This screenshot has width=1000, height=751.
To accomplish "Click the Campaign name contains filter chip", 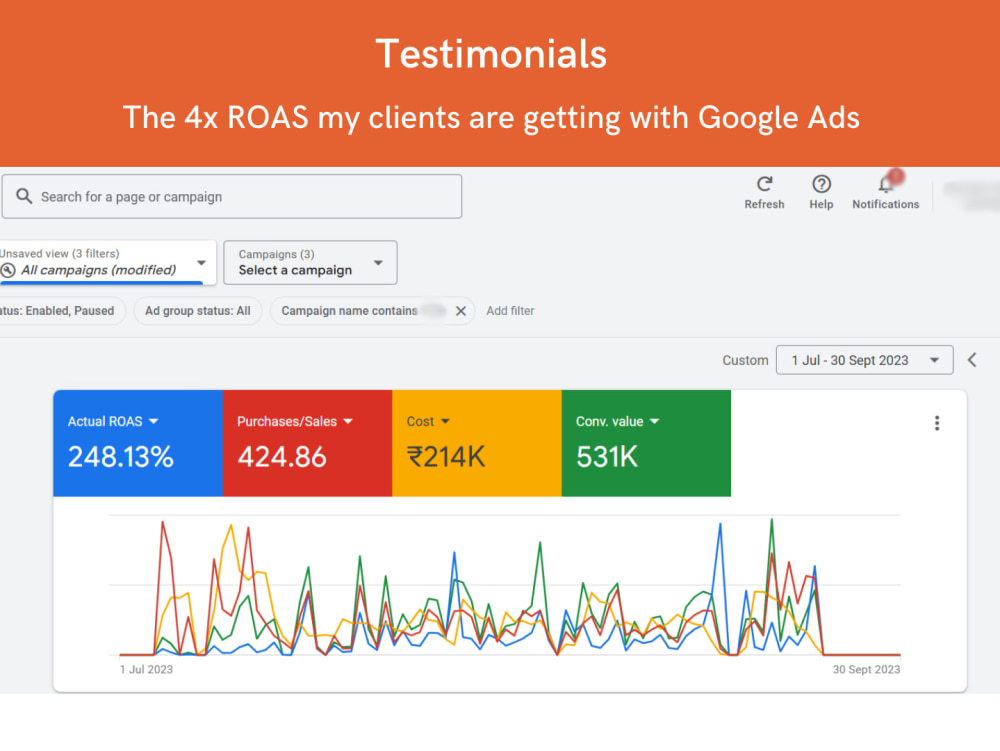I will (372, 311).
